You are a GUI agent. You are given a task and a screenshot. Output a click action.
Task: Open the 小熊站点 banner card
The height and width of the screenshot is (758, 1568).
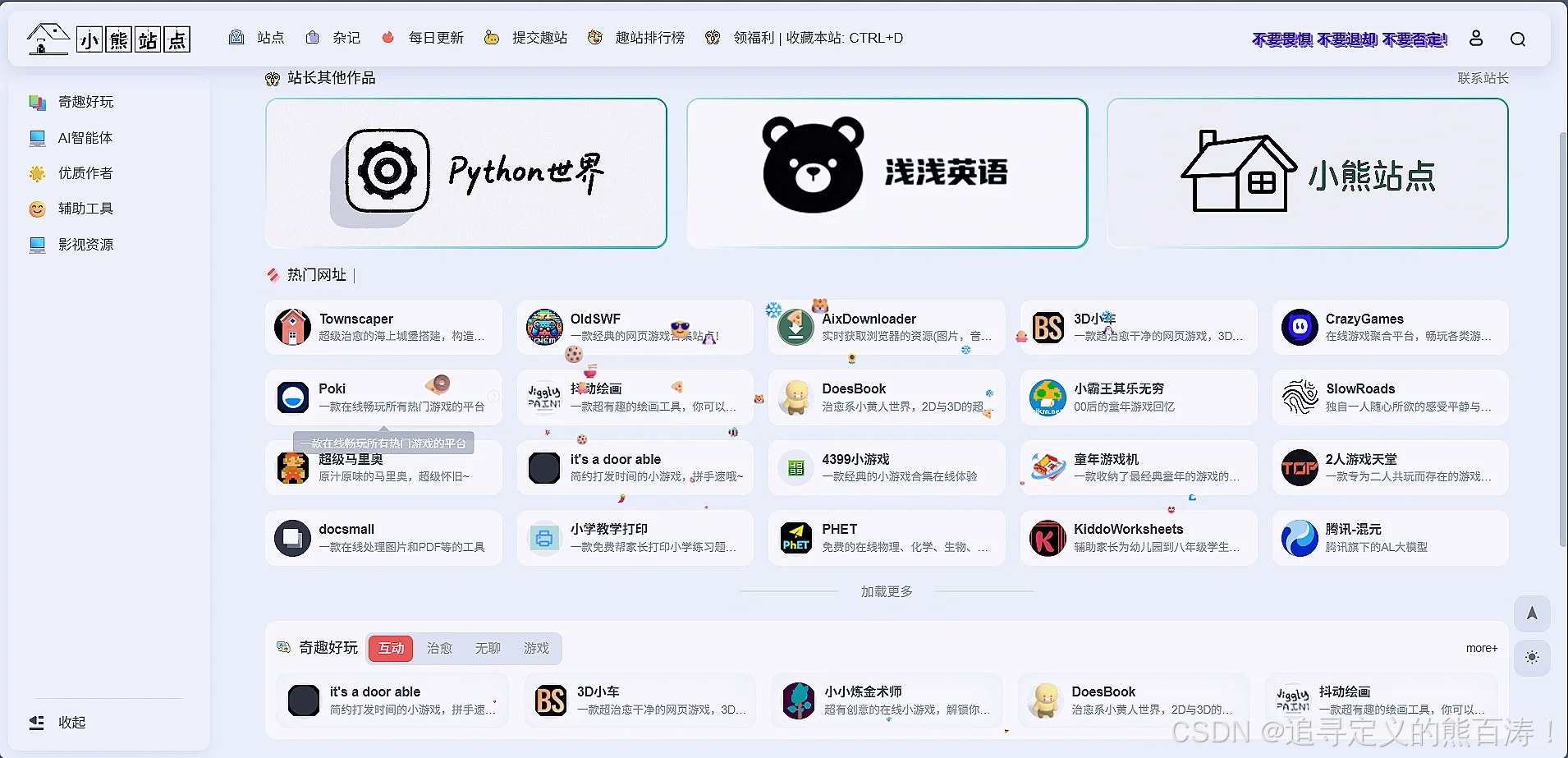tap(1307, 173)
